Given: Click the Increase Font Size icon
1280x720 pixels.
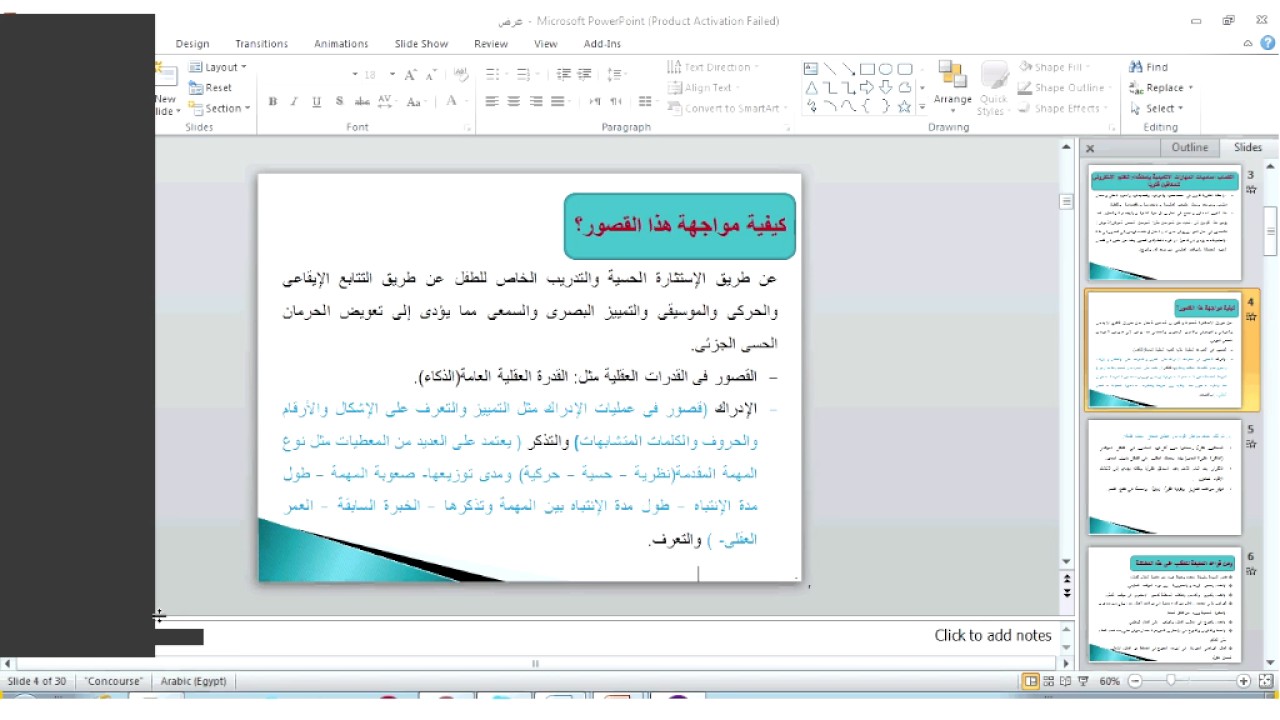Looking at the screenshot, I should tap(410, 75).
